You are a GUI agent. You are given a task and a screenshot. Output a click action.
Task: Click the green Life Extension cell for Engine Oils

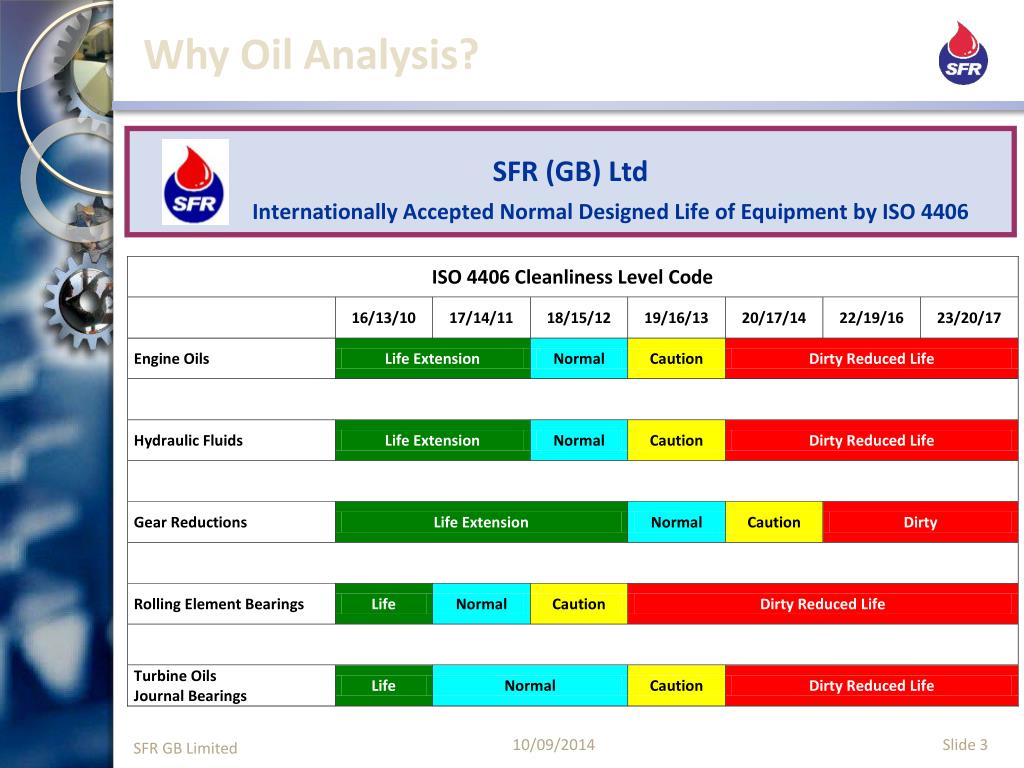[x=432, y=359]
